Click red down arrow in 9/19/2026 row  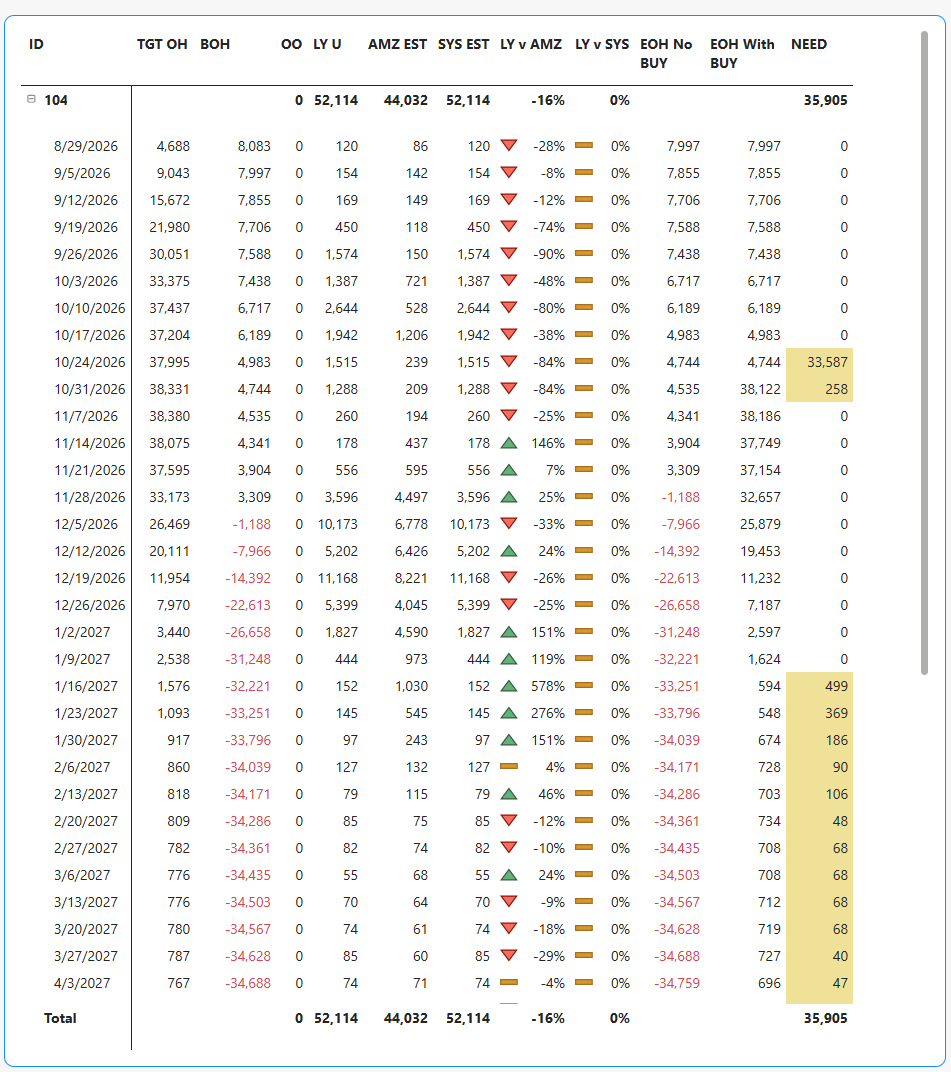coord(509,226)
